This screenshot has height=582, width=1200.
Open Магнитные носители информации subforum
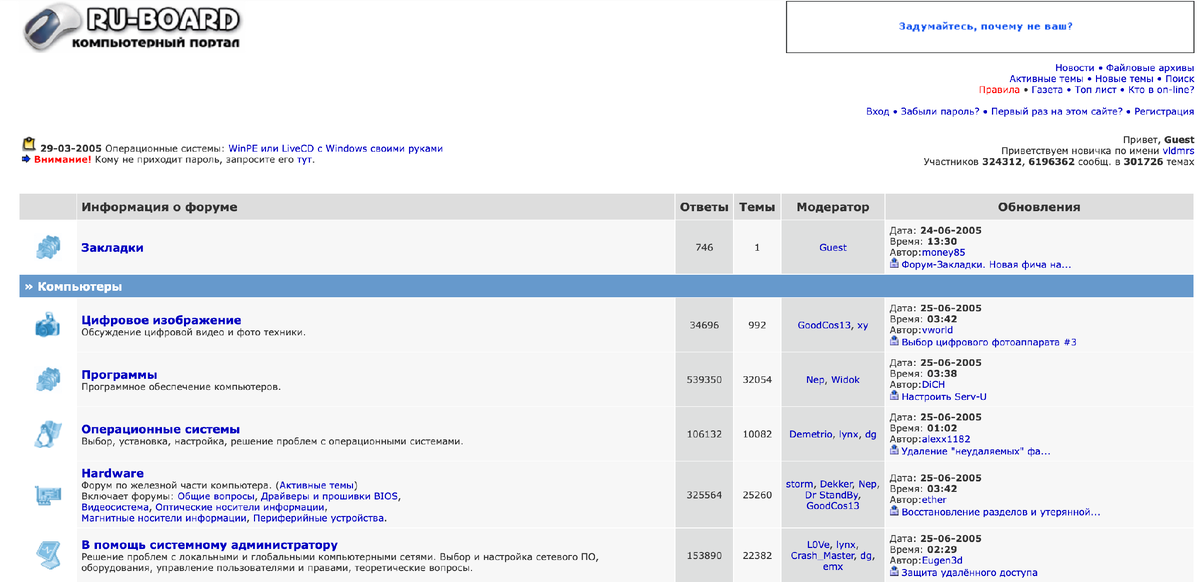coord(164,518)
